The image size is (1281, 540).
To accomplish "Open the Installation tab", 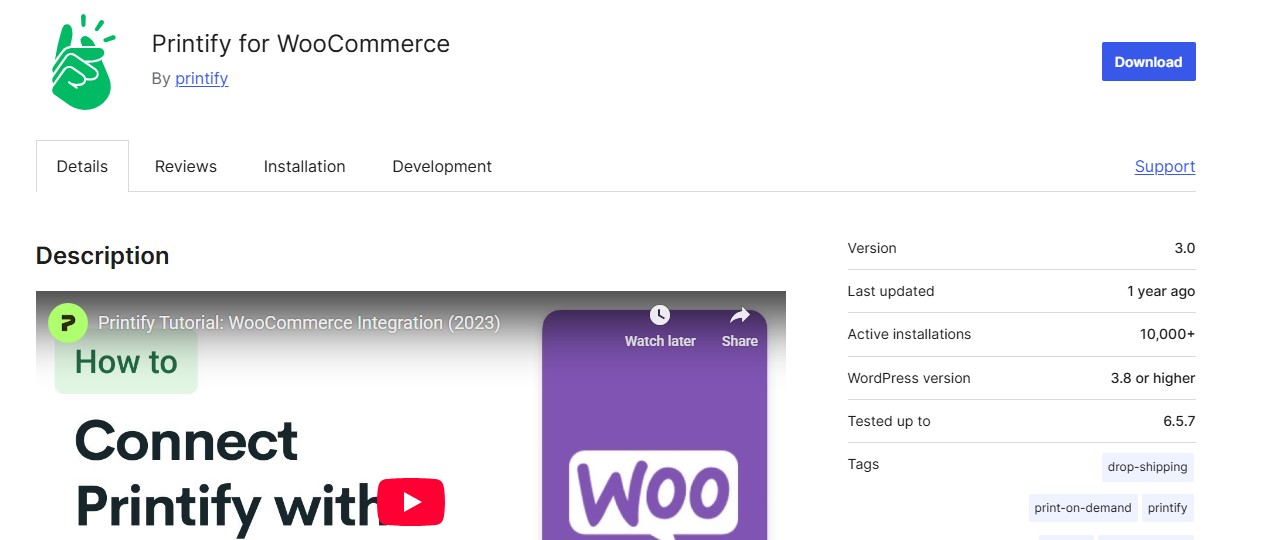I will click(x=304, y=166).
